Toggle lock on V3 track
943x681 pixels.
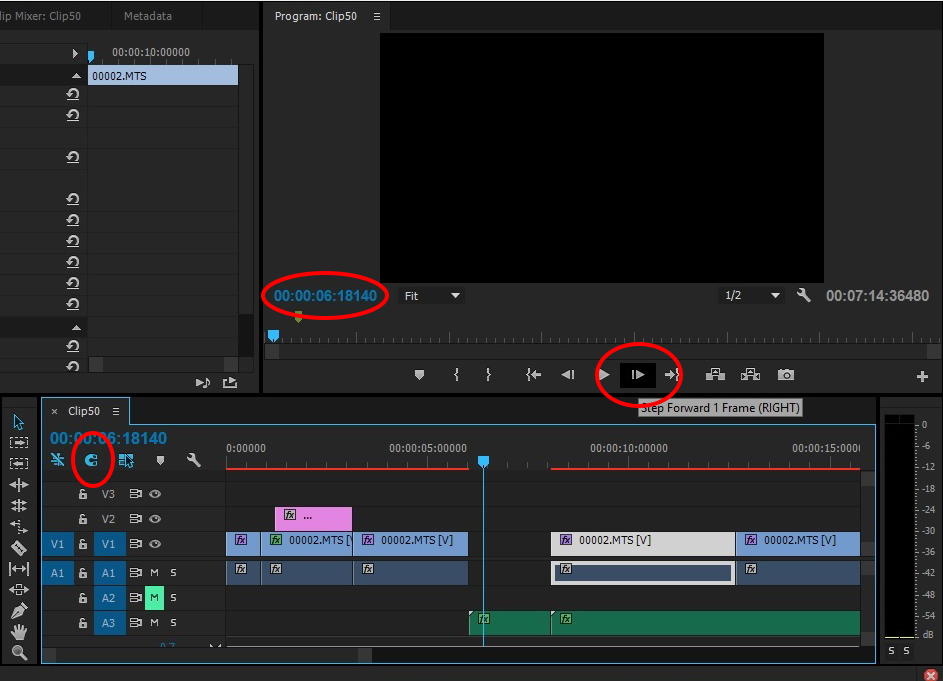[84, 494]
